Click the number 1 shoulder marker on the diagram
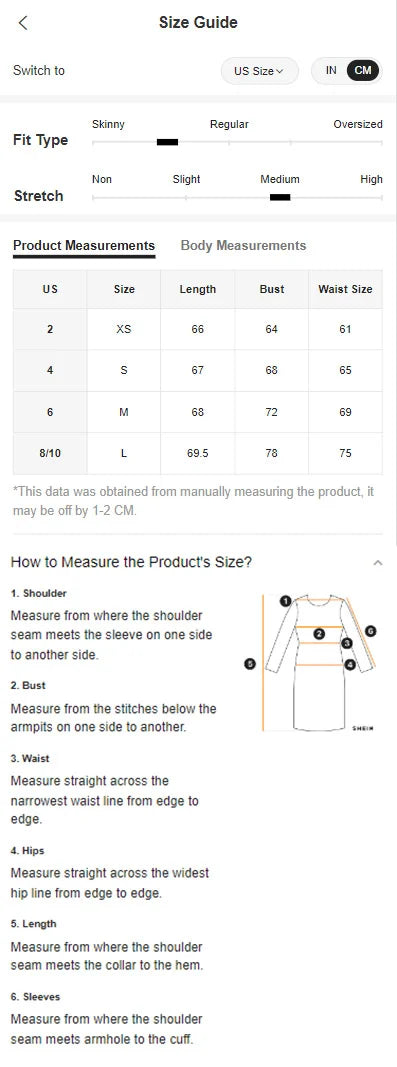This screenshot has height=1067, width=397. tap(285, 601)
